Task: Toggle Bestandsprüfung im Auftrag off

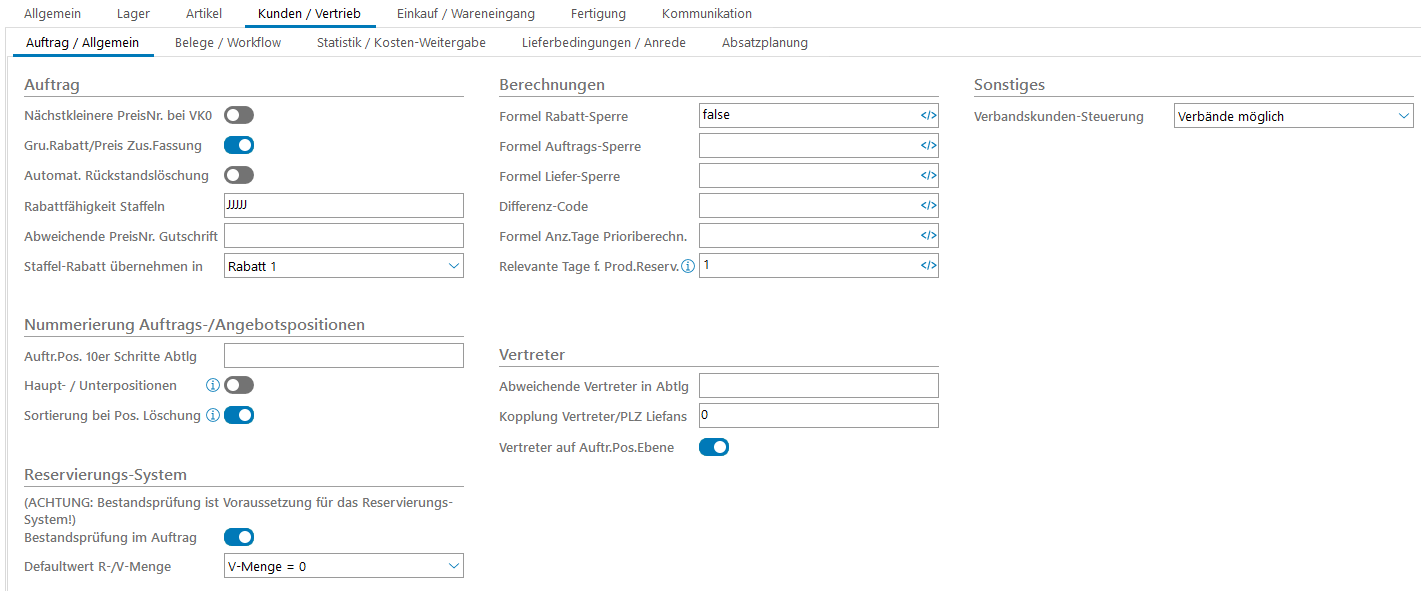Action: (x=239, y=537)
